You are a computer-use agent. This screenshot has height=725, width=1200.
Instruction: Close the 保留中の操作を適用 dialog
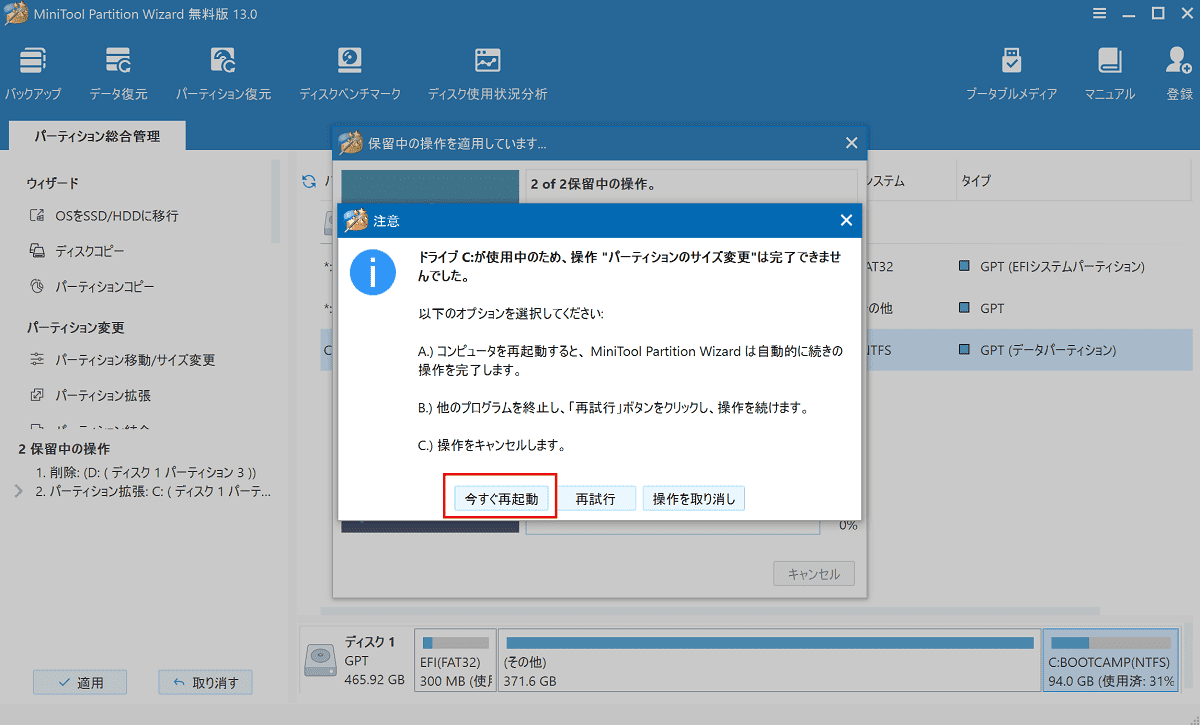(851, 143)
